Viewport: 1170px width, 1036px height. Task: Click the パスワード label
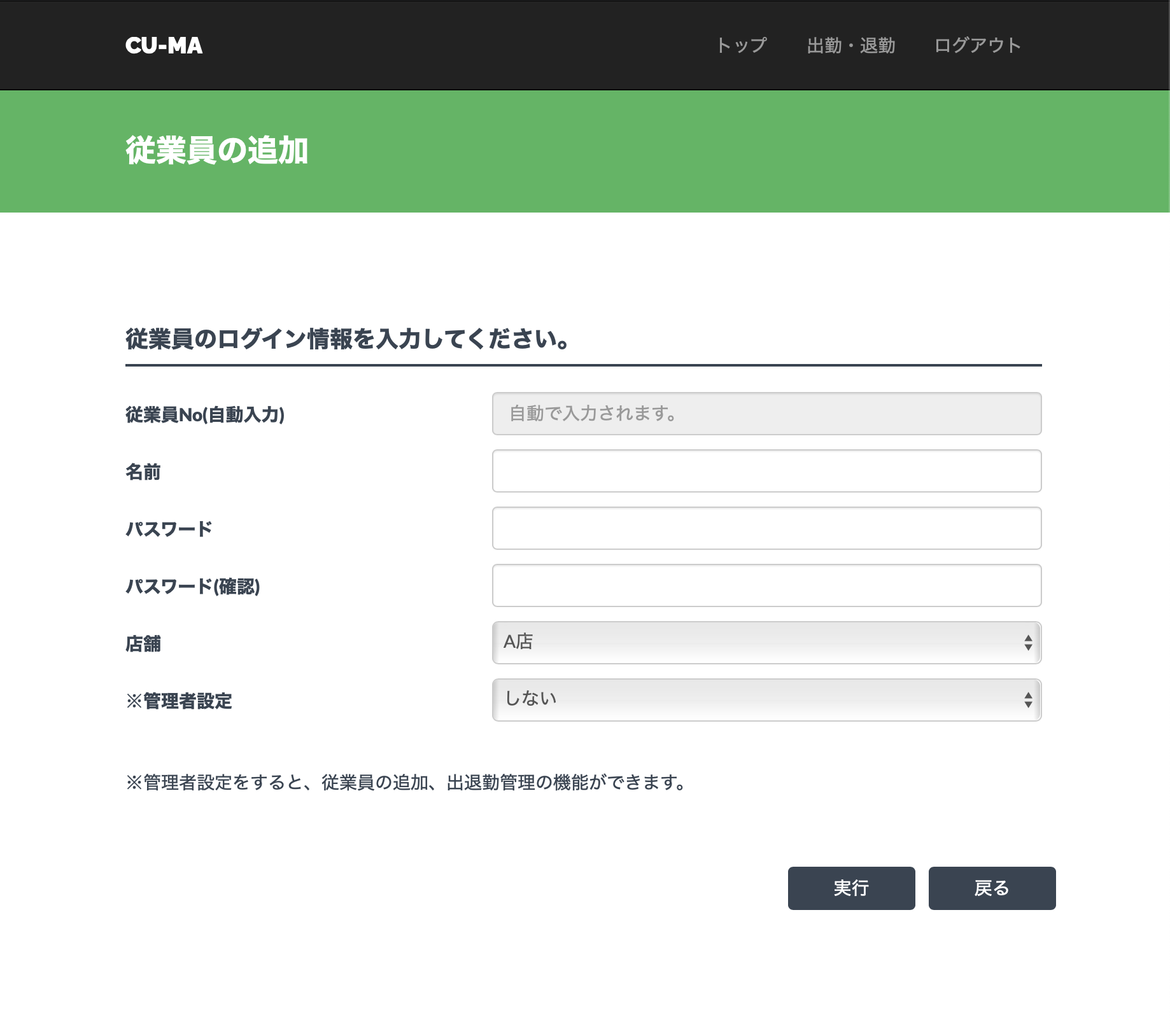point(169,529)
